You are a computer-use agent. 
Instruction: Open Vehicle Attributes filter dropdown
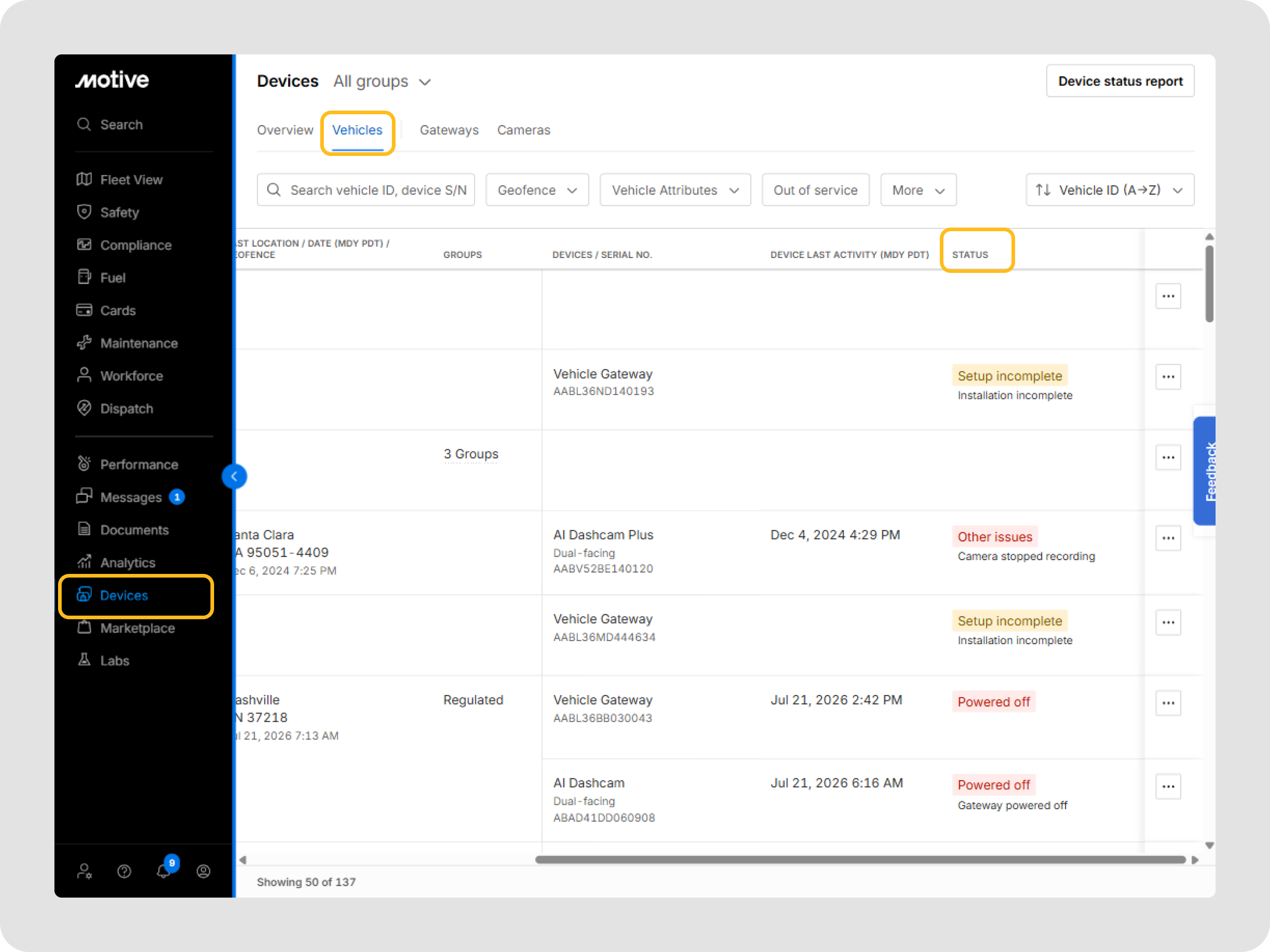click(x=674, y=190)
